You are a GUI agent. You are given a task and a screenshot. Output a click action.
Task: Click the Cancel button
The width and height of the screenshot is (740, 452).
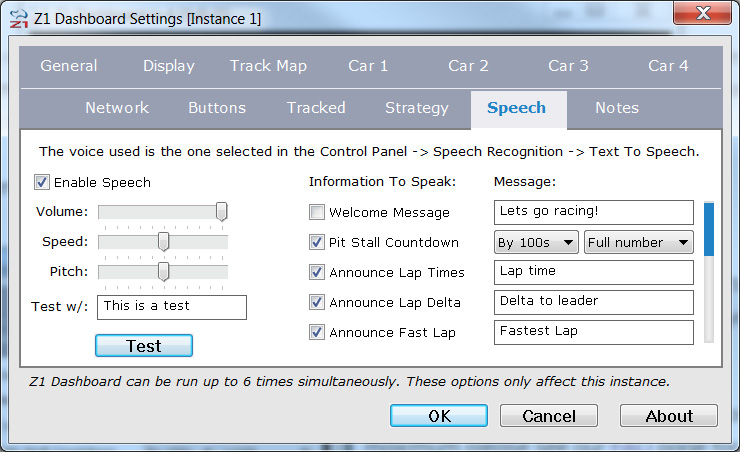[549, 416]
